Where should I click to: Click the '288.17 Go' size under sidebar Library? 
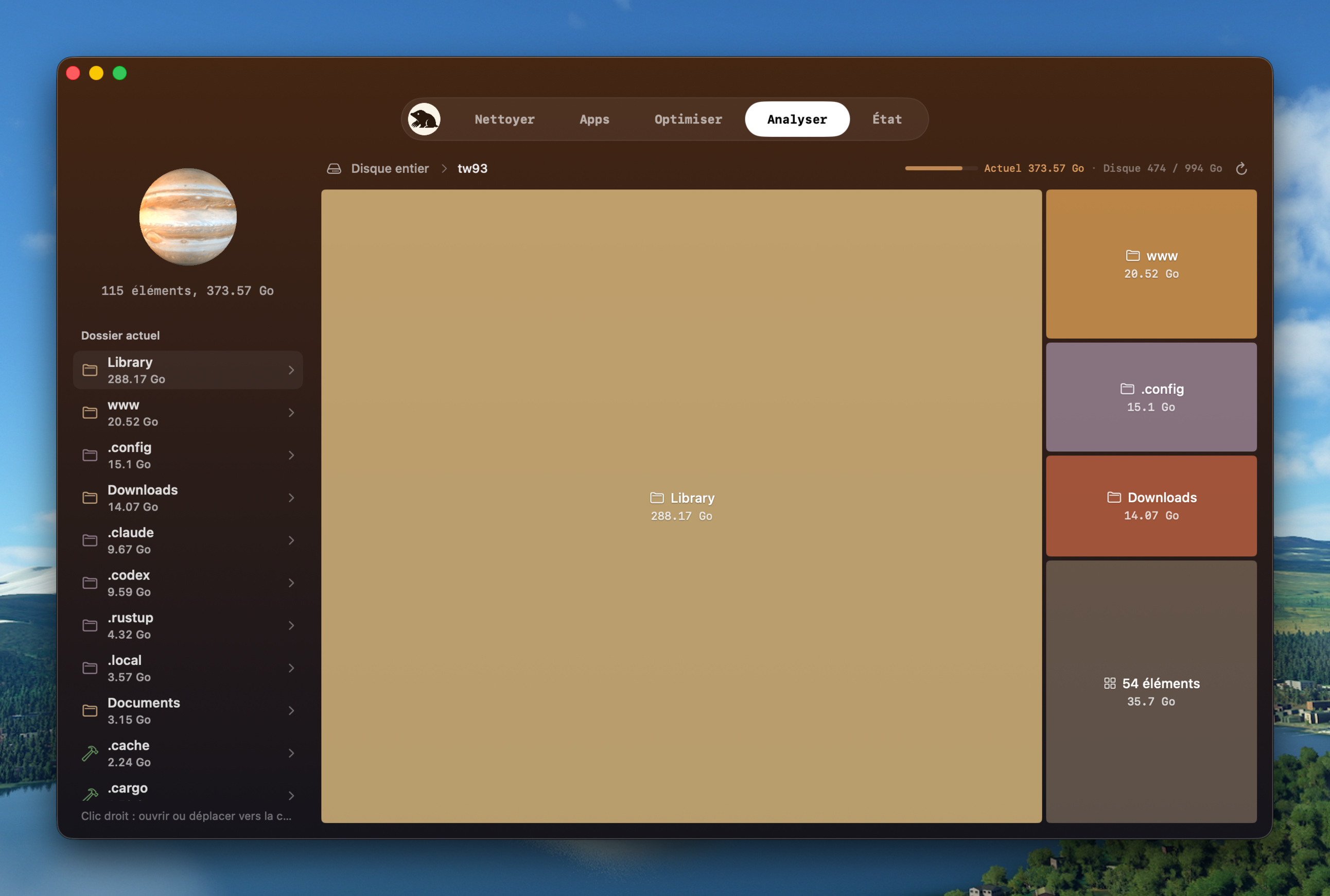(x=136, y=379)
